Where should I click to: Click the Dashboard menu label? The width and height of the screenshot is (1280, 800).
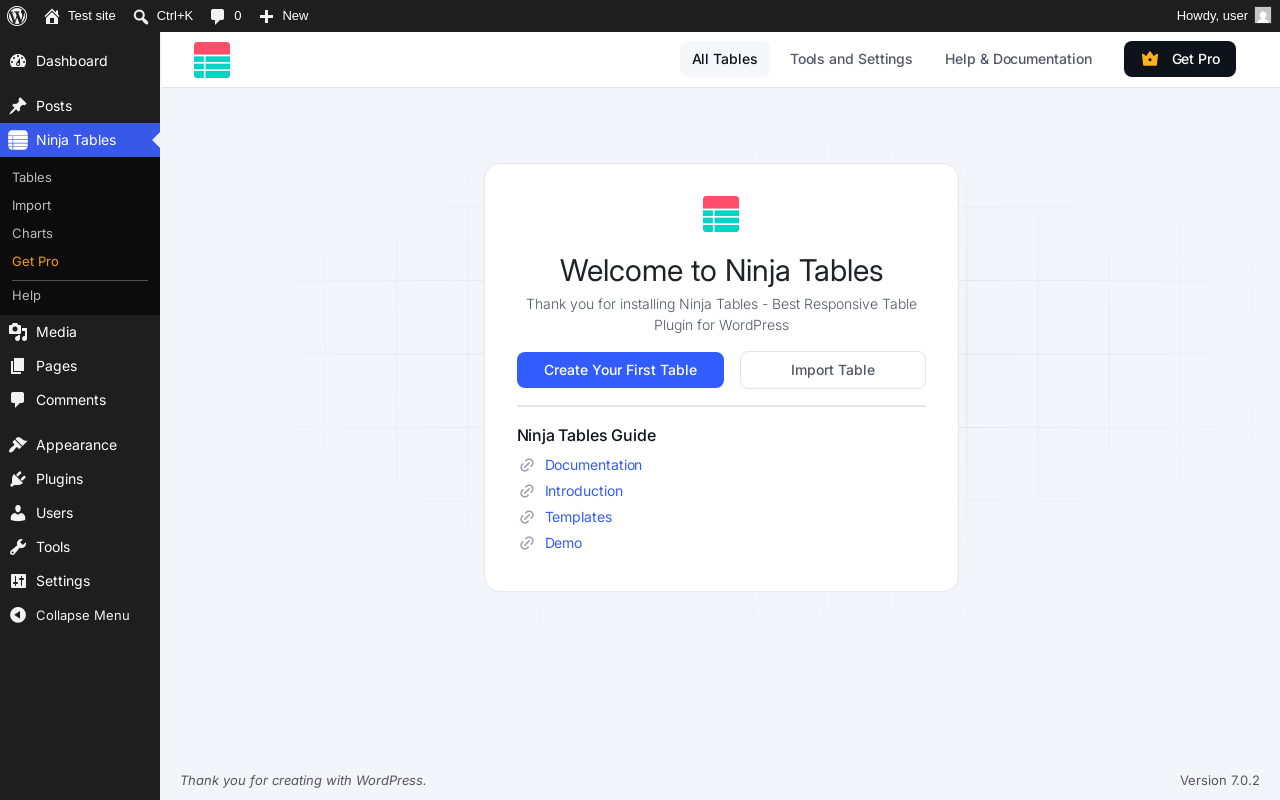(72, 61)
